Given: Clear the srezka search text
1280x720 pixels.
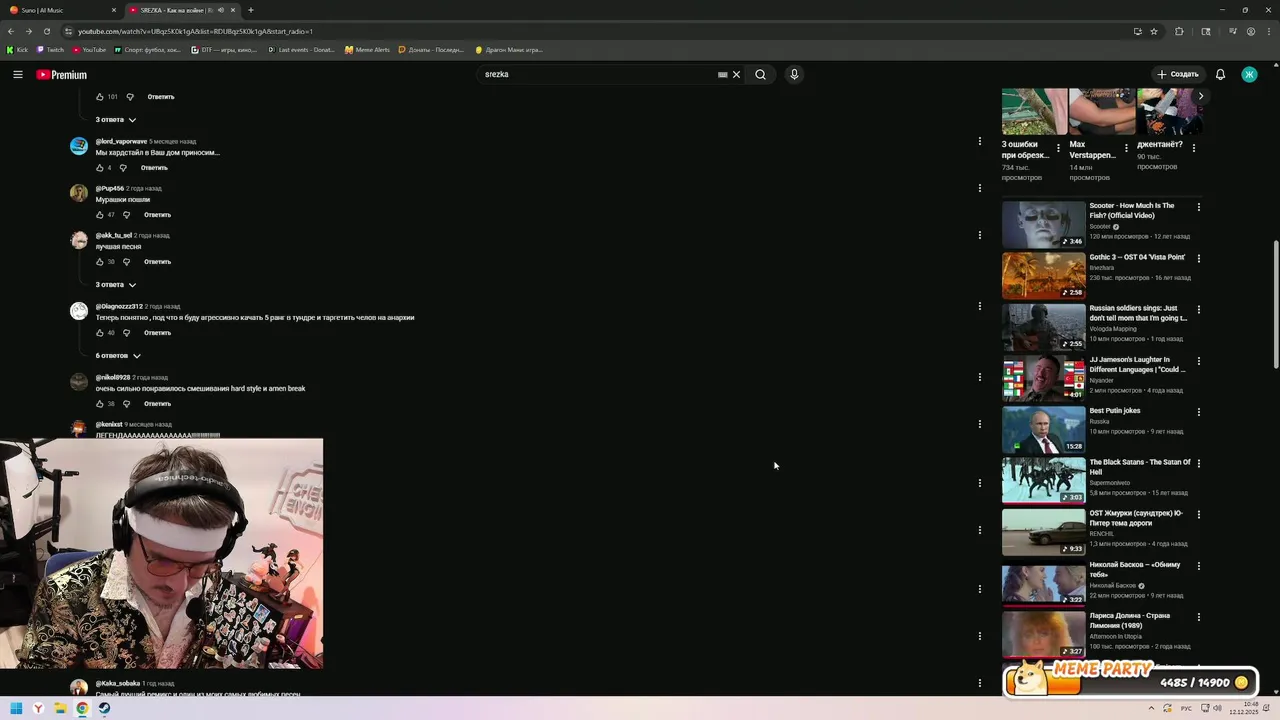Looking at the screenshot, I should point(736,75).
